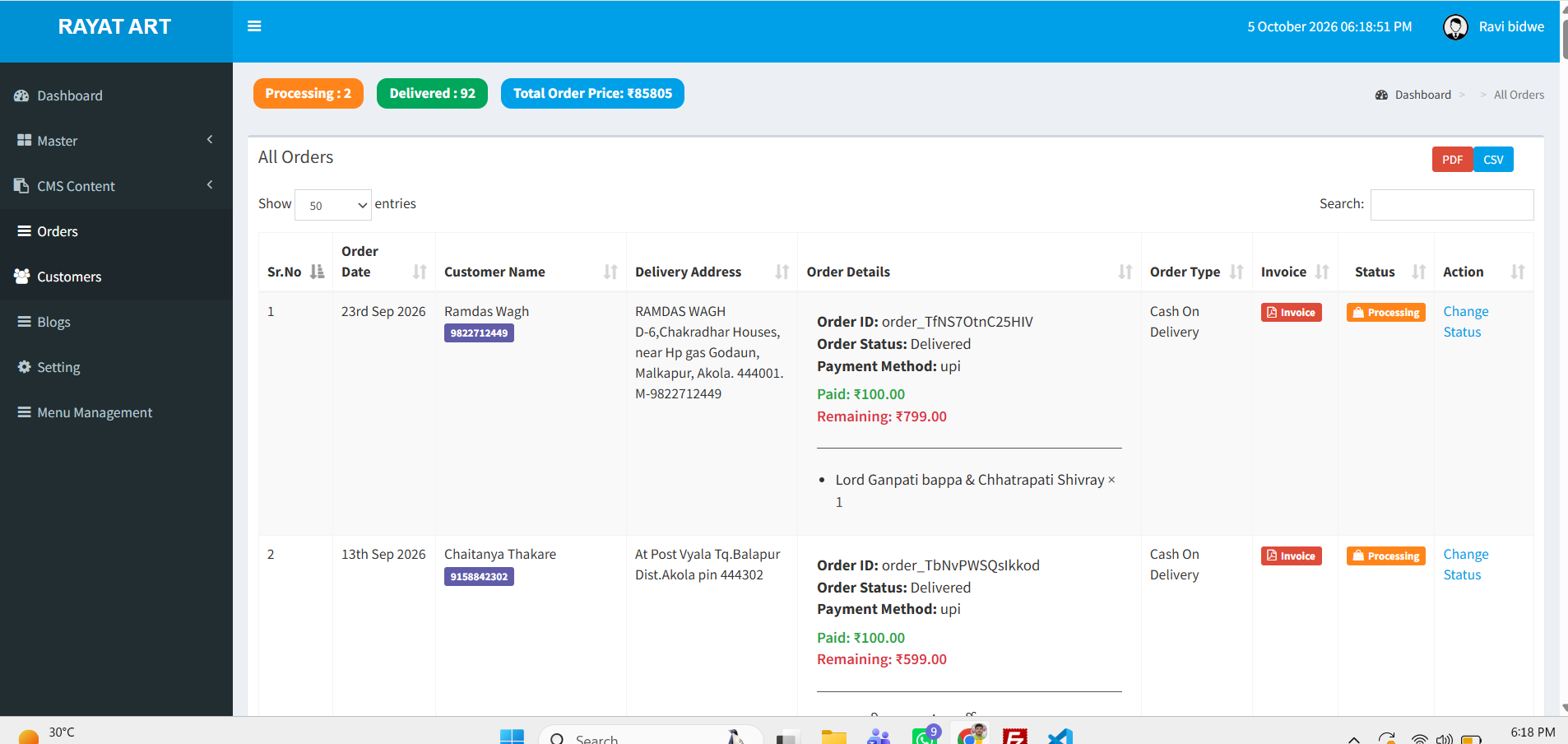The image size is (1568, 744).
Task: Click phone number badge 9822712449
Action: coord(479,333)
